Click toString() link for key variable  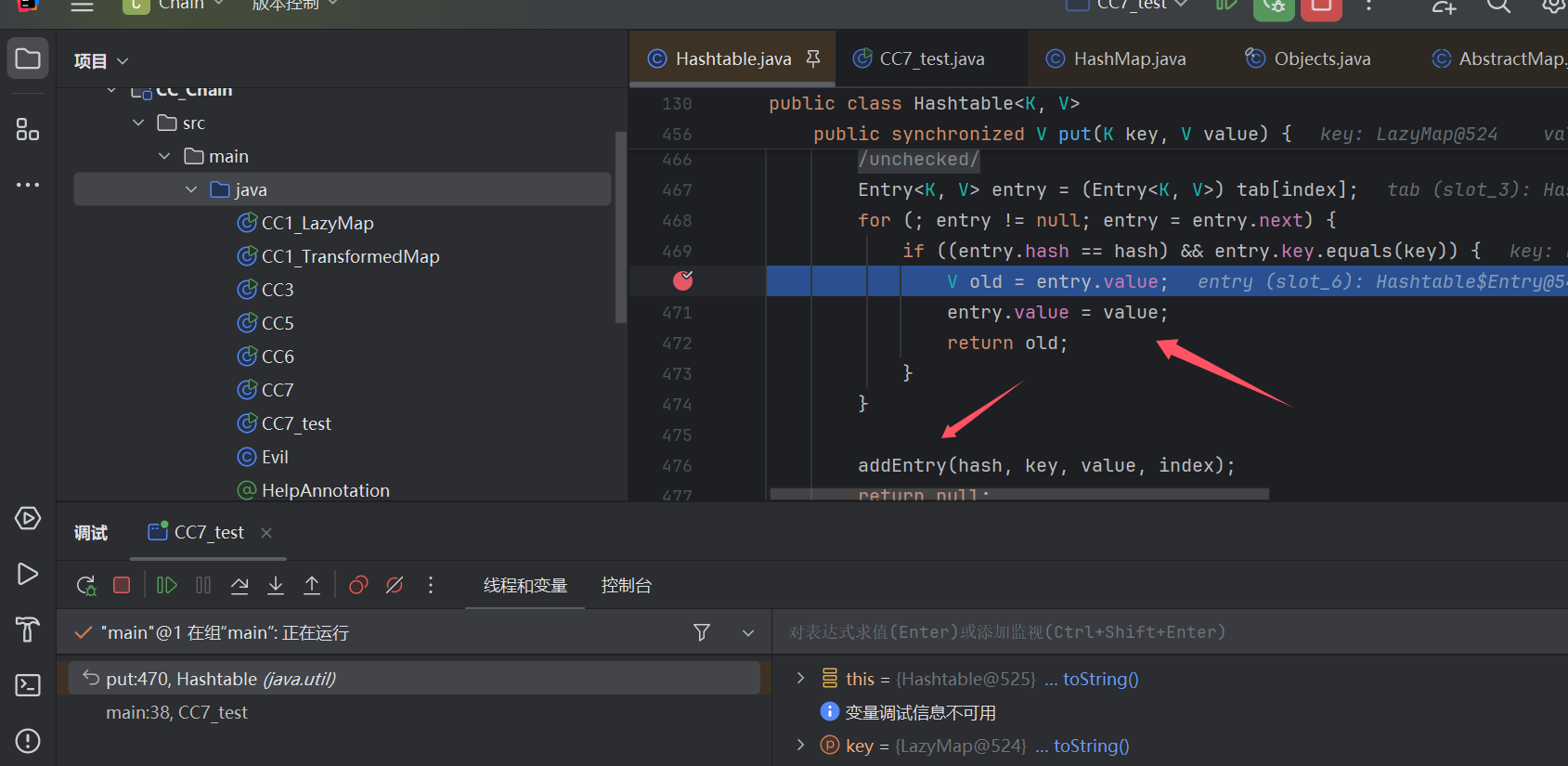click(1091, 746)
